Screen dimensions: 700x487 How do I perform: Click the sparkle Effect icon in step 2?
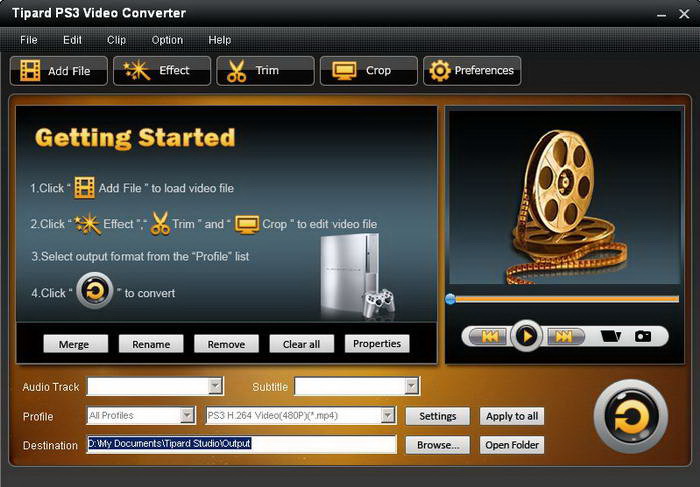(87, 223)
